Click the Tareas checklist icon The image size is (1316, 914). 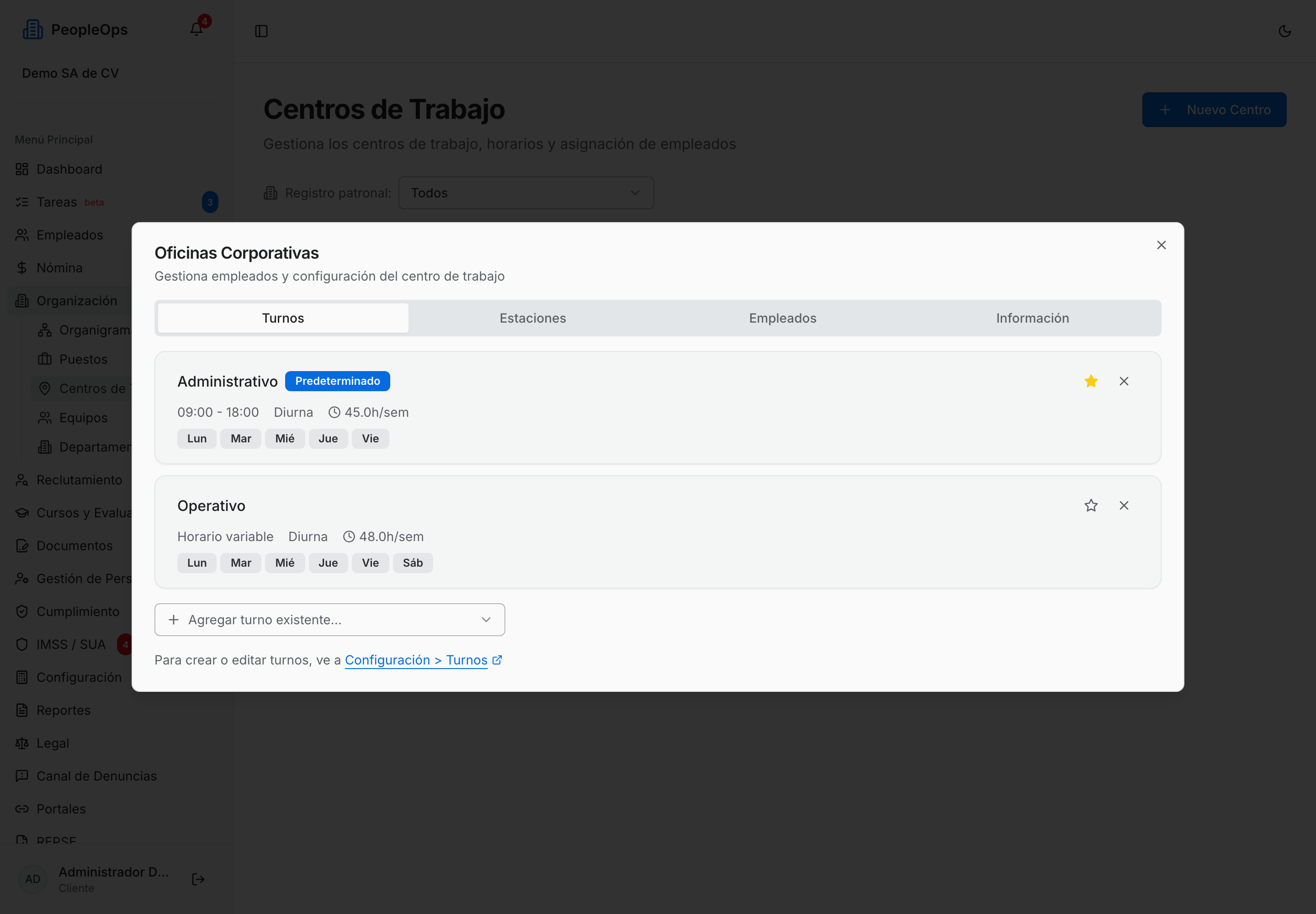(22, 202)
